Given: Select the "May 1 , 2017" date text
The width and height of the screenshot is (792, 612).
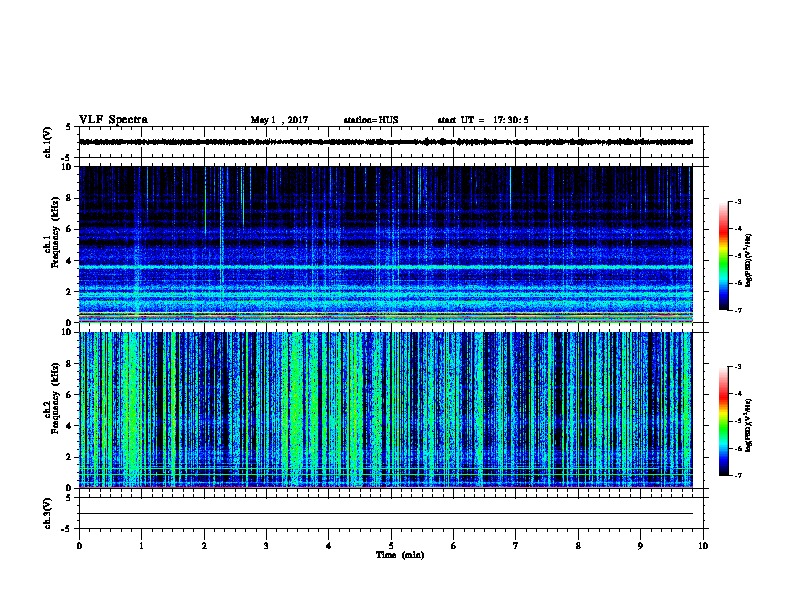Looking at the screenshot, I should [x=279, y=120].
